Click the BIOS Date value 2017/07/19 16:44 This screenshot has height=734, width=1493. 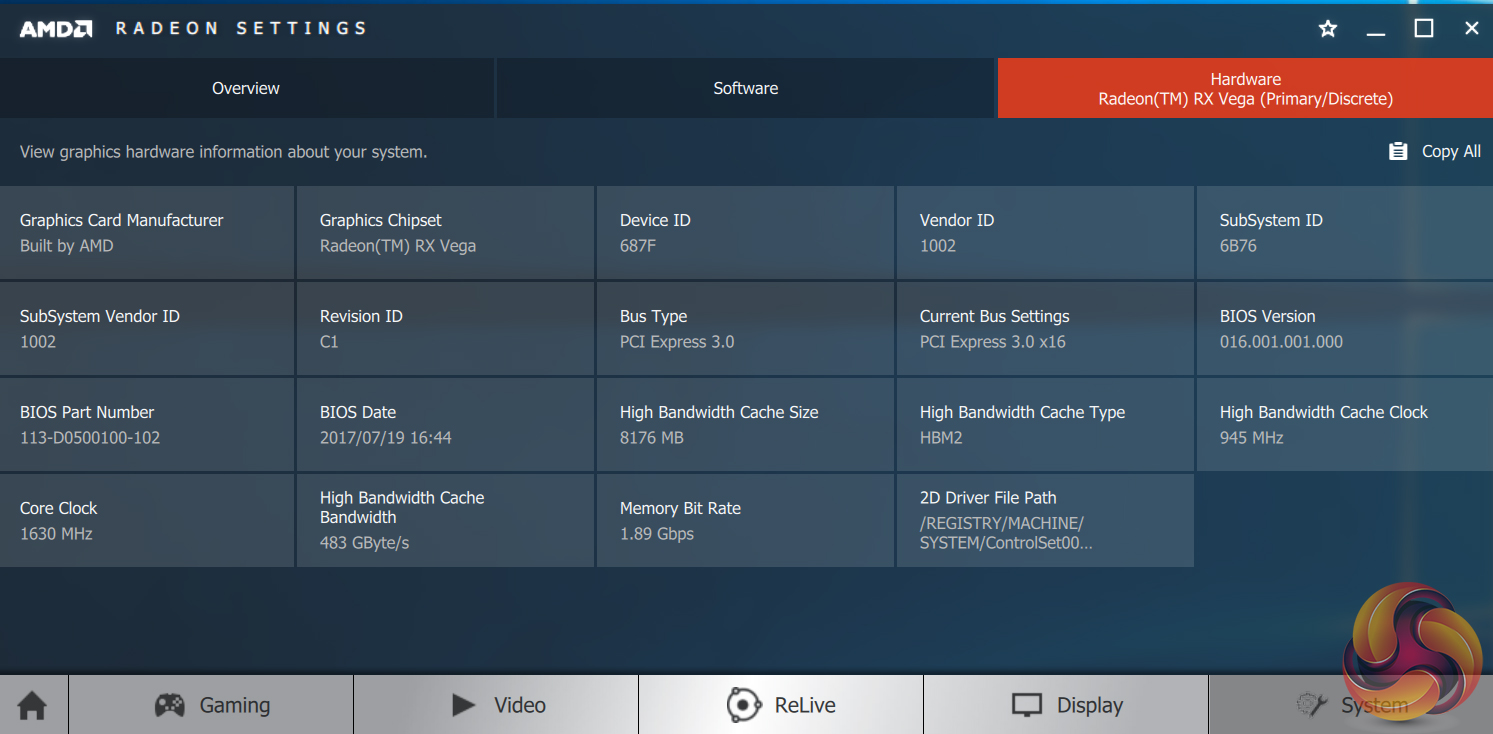(x=386, y=438)
